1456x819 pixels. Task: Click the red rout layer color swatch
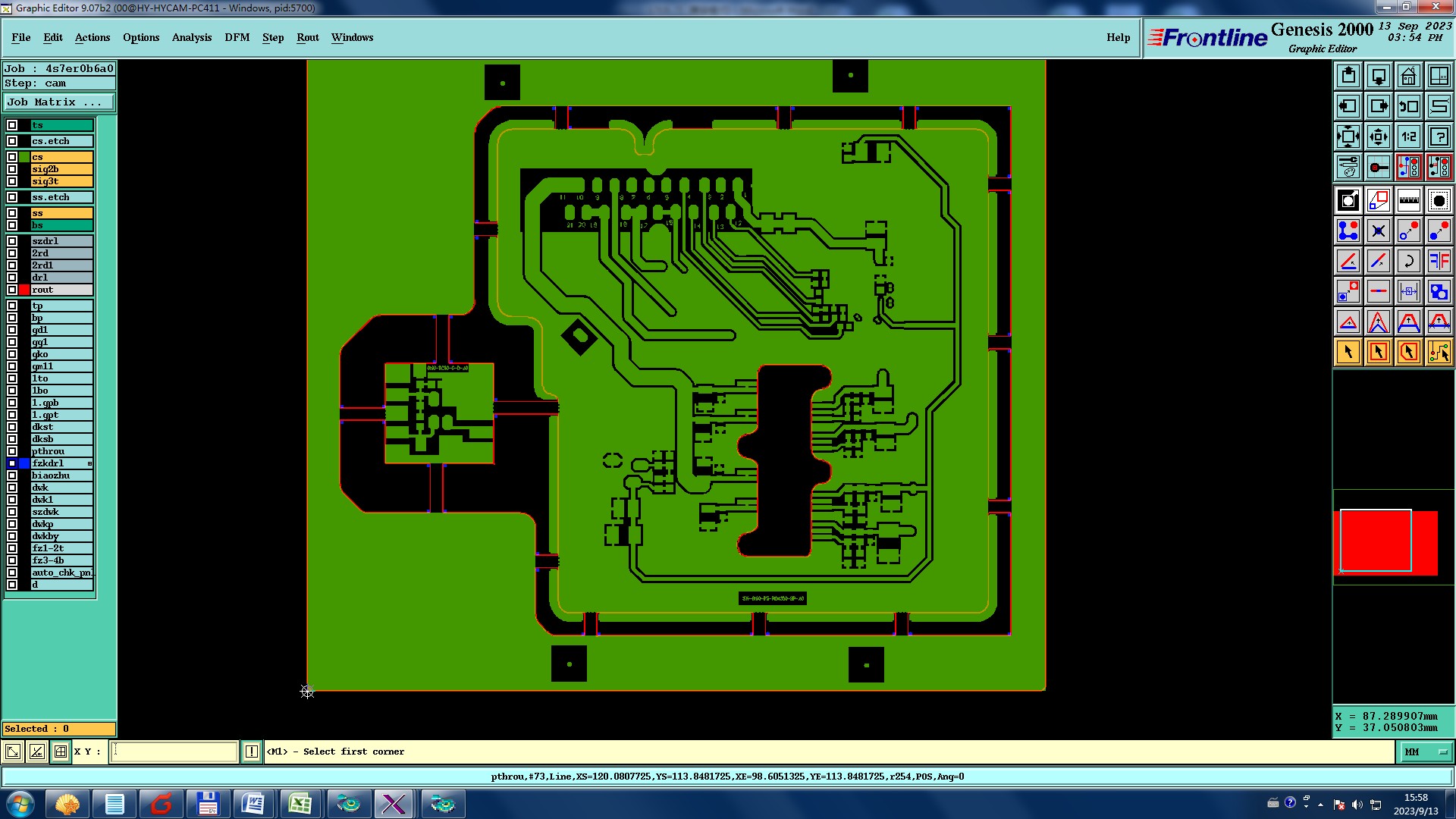(x=24, y=290)
